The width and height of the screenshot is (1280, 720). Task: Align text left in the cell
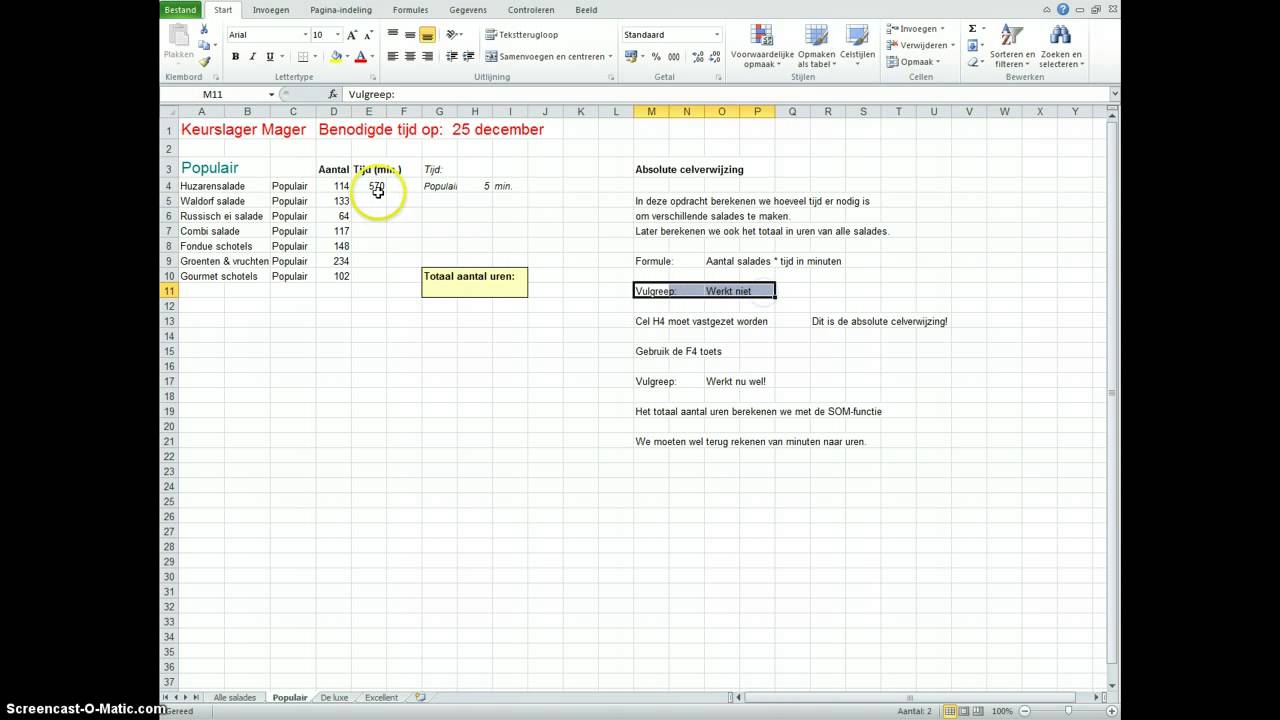(393, 57)
